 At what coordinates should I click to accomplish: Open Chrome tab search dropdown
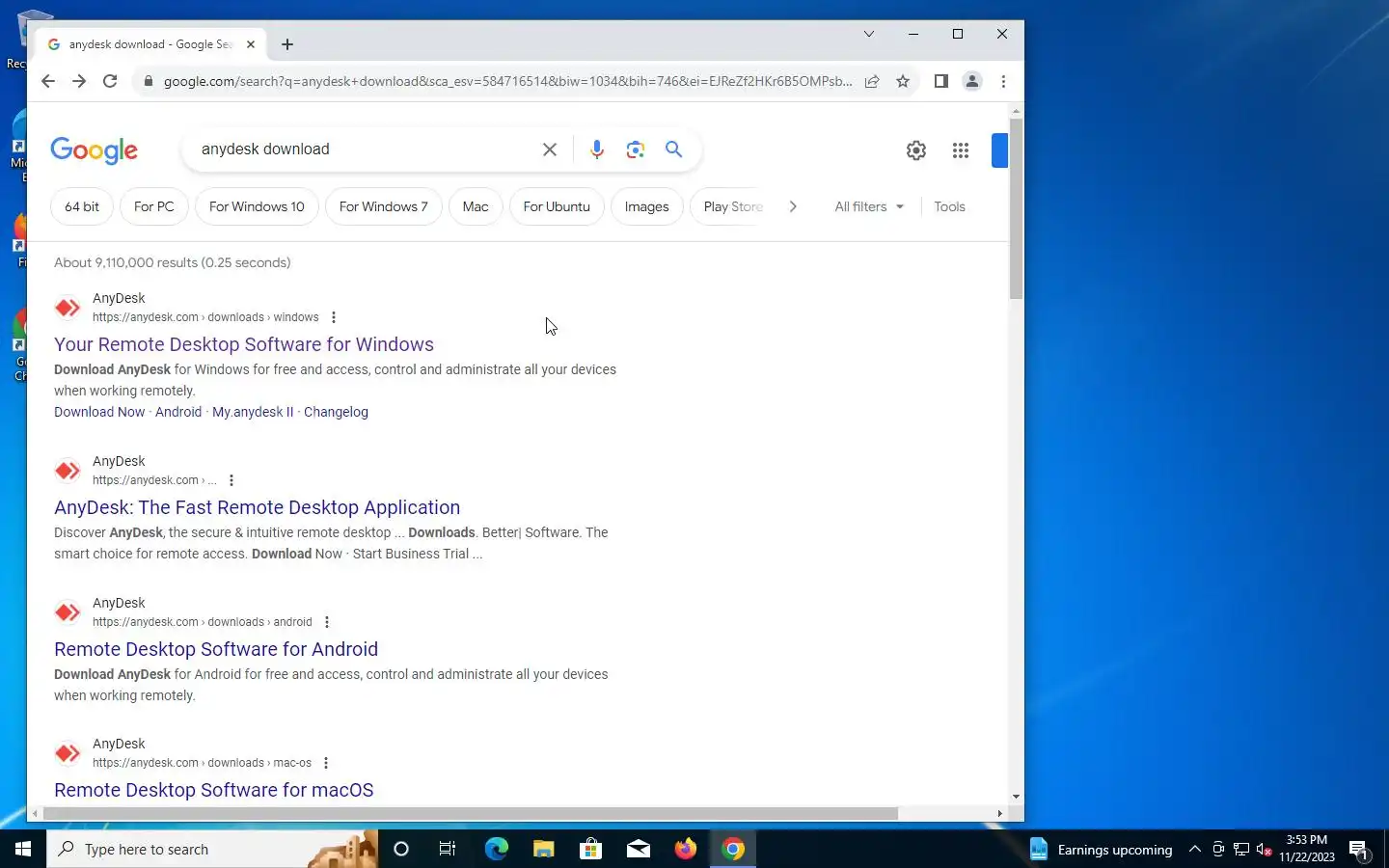[868, 34]
